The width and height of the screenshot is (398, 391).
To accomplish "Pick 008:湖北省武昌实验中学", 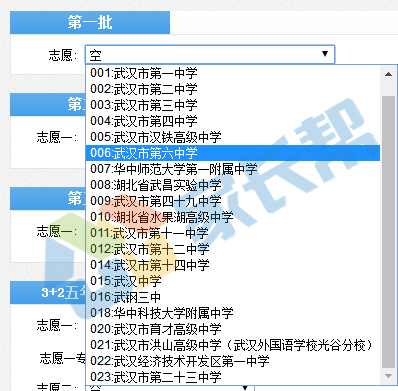I will pyautogui.click(x=233, y=185).
